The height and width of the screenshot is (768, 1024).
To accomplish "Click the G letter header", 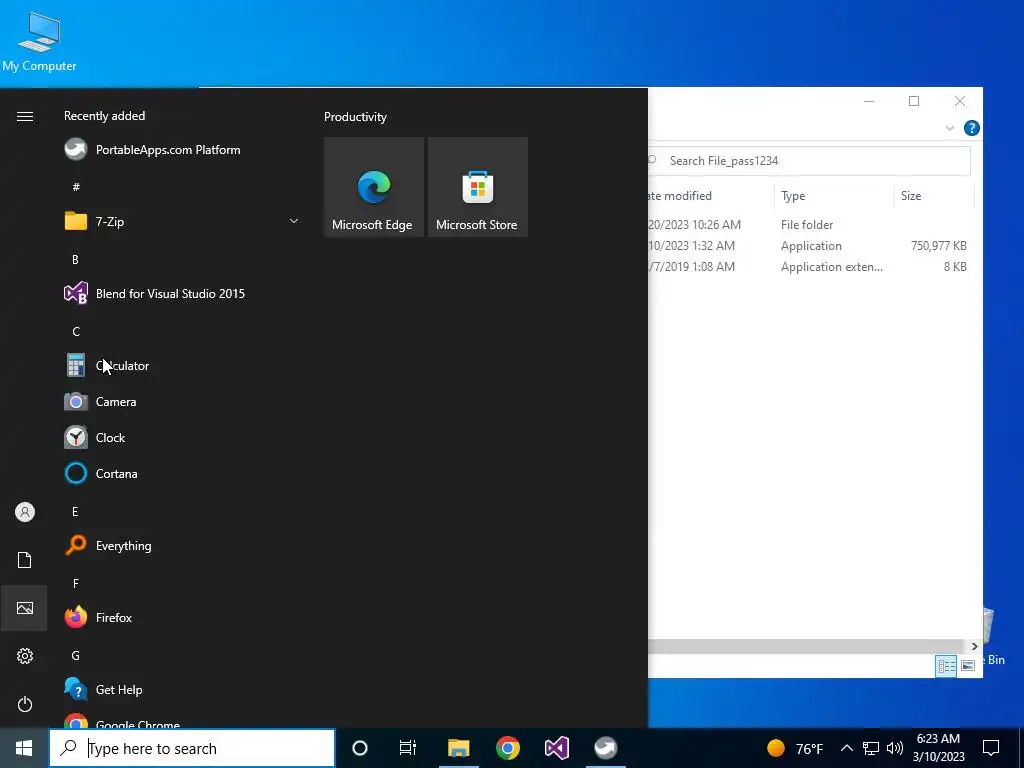I will click(x=76, y=655).
